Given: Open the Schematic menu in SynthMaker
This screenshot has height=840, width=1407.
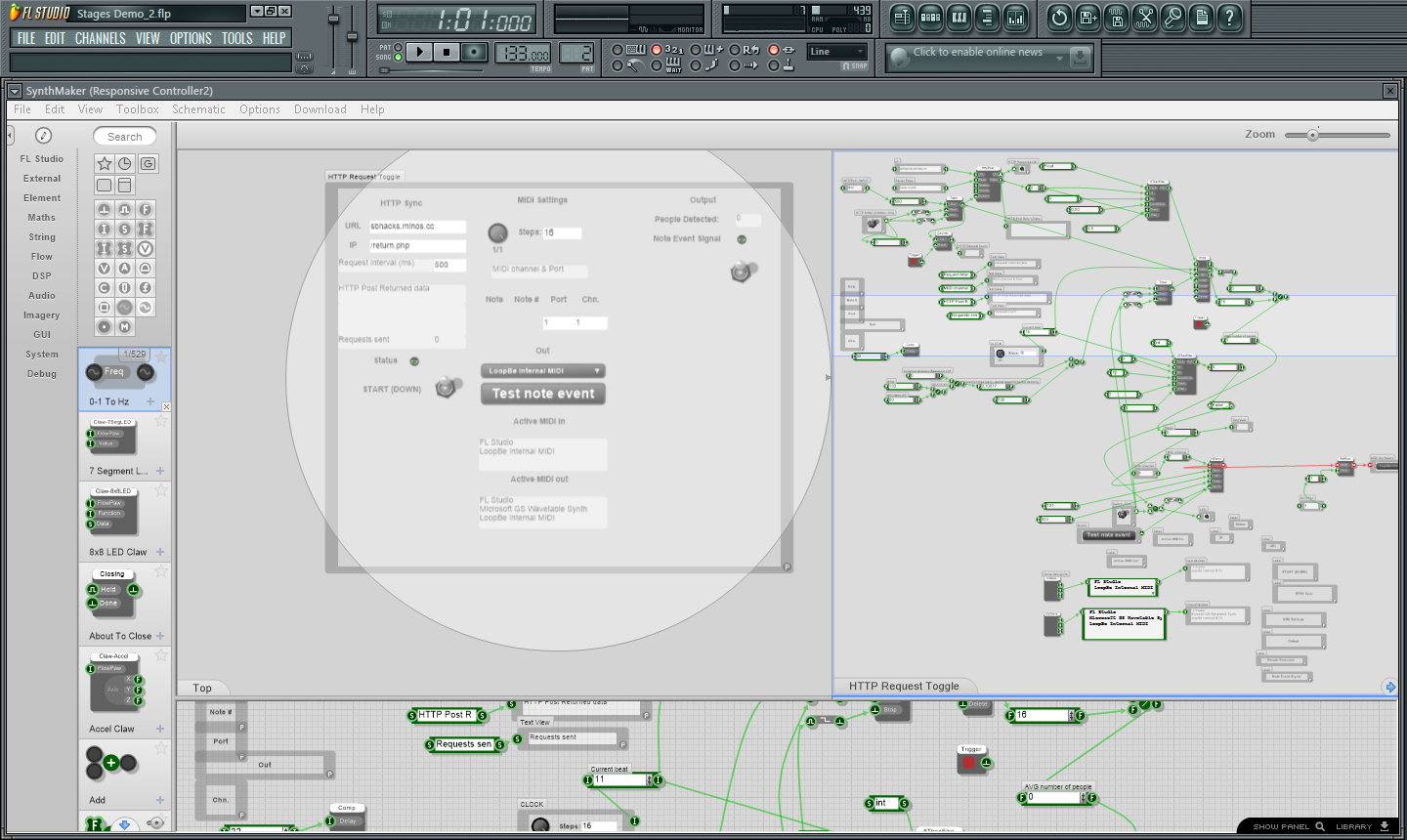Looking at the screenshot, I should point(198,109).
